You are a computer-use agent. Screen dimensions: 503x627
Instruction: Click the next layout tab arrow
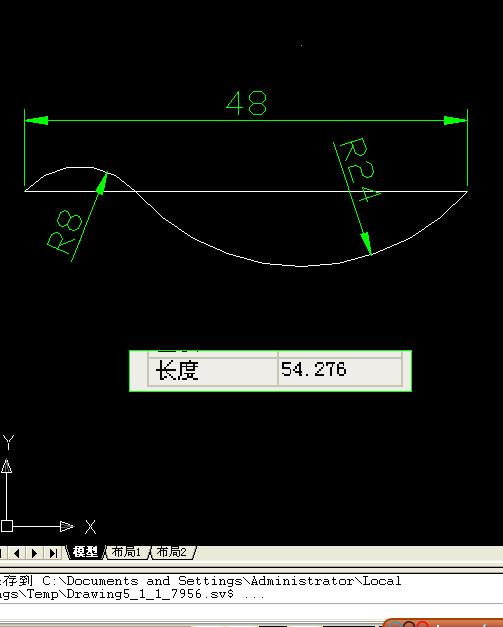tap(34, 553)
